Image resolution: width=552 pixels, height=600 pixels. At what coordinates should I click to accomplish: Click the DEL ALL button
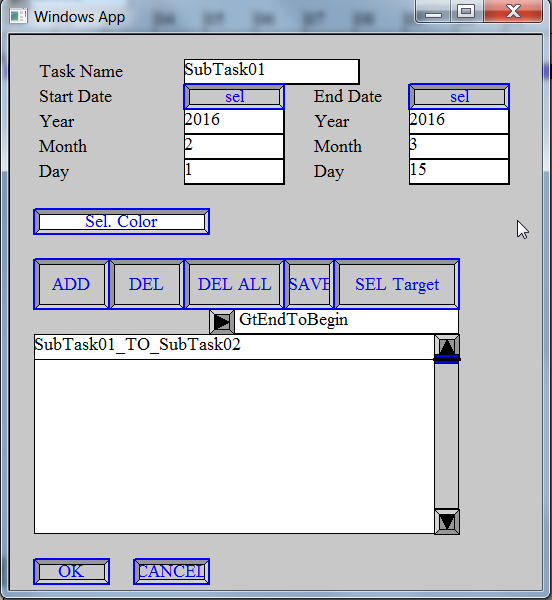[234, 284]
